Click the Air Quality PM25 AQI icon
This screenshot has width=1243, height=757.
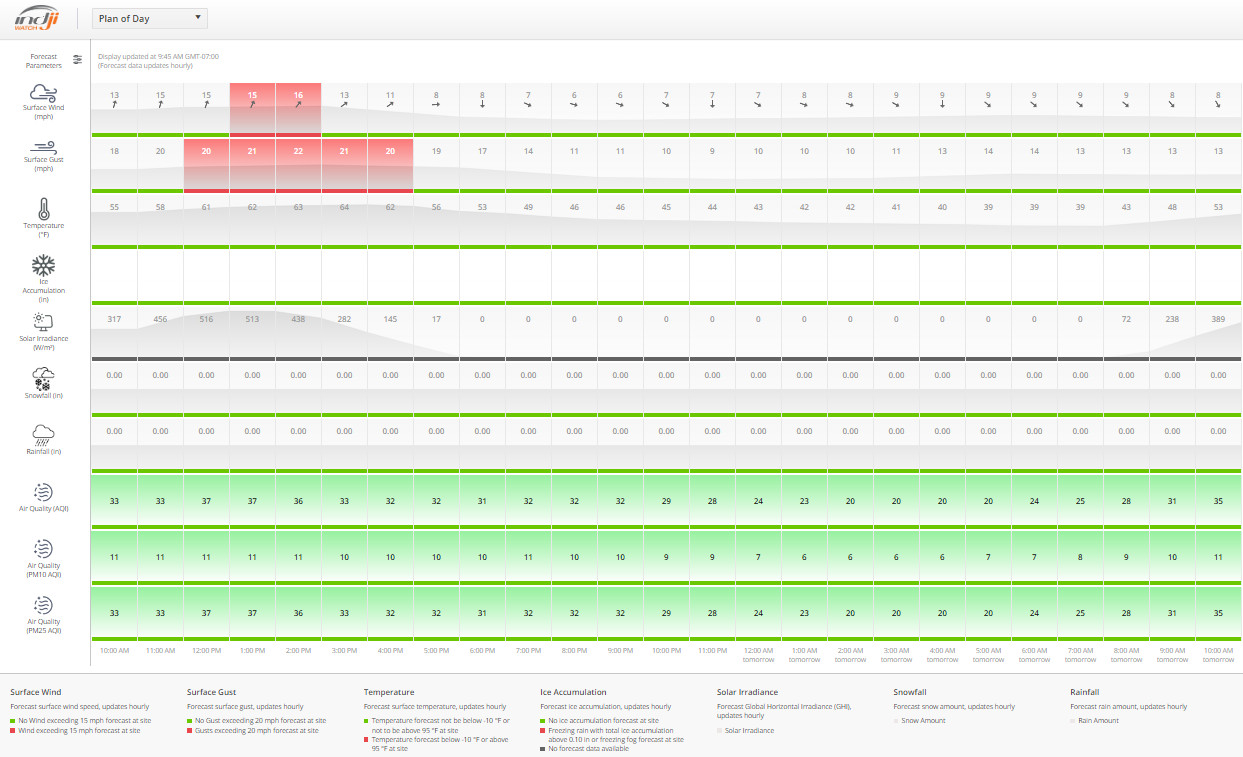click(43, 605)
